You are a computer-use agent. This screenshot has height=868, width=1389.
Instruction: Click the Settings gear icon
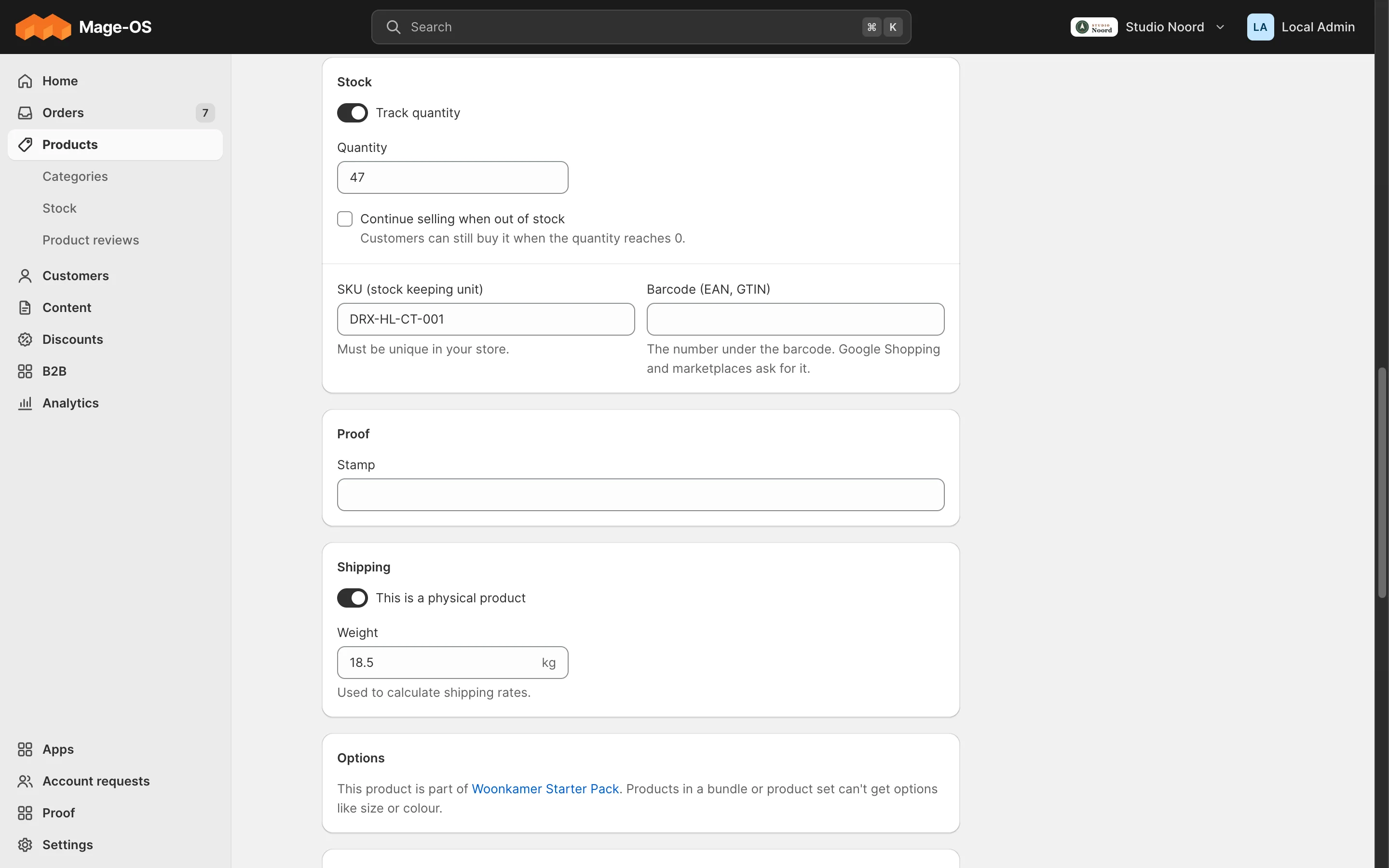(x=25, y=845)
